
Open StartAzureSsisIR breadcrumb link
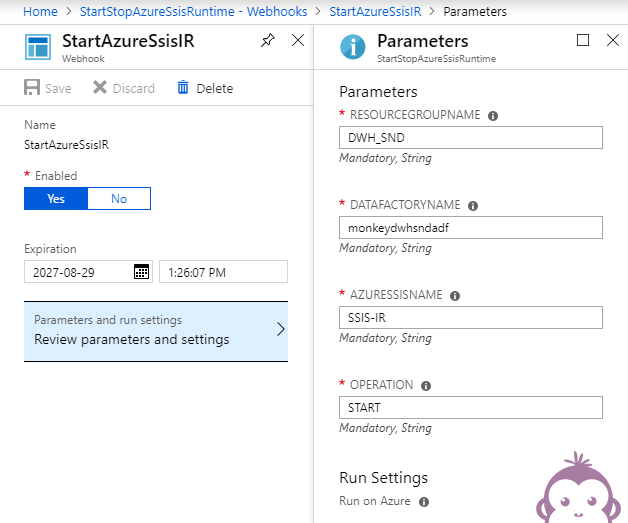click(x=375, y=11)
